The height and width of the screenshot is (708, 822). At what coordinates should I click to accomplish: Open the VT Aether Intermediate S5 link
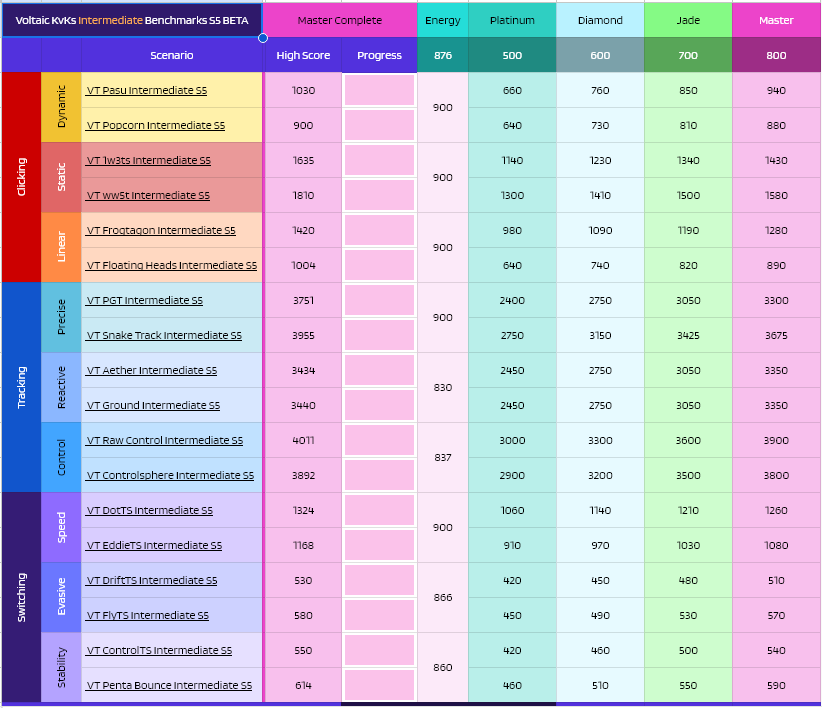[x=152, y=371]
